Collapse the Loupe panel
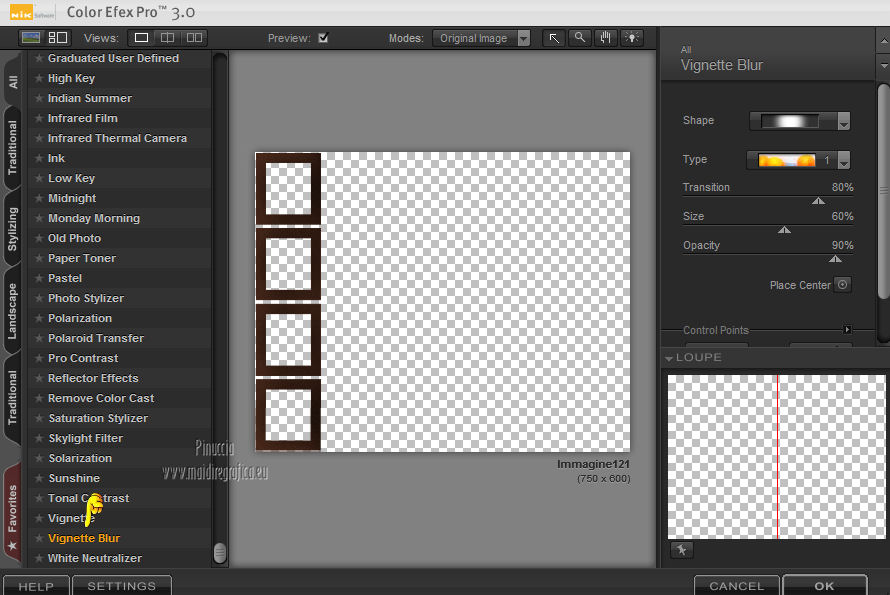The image size is (890, 595). point(668,358)
